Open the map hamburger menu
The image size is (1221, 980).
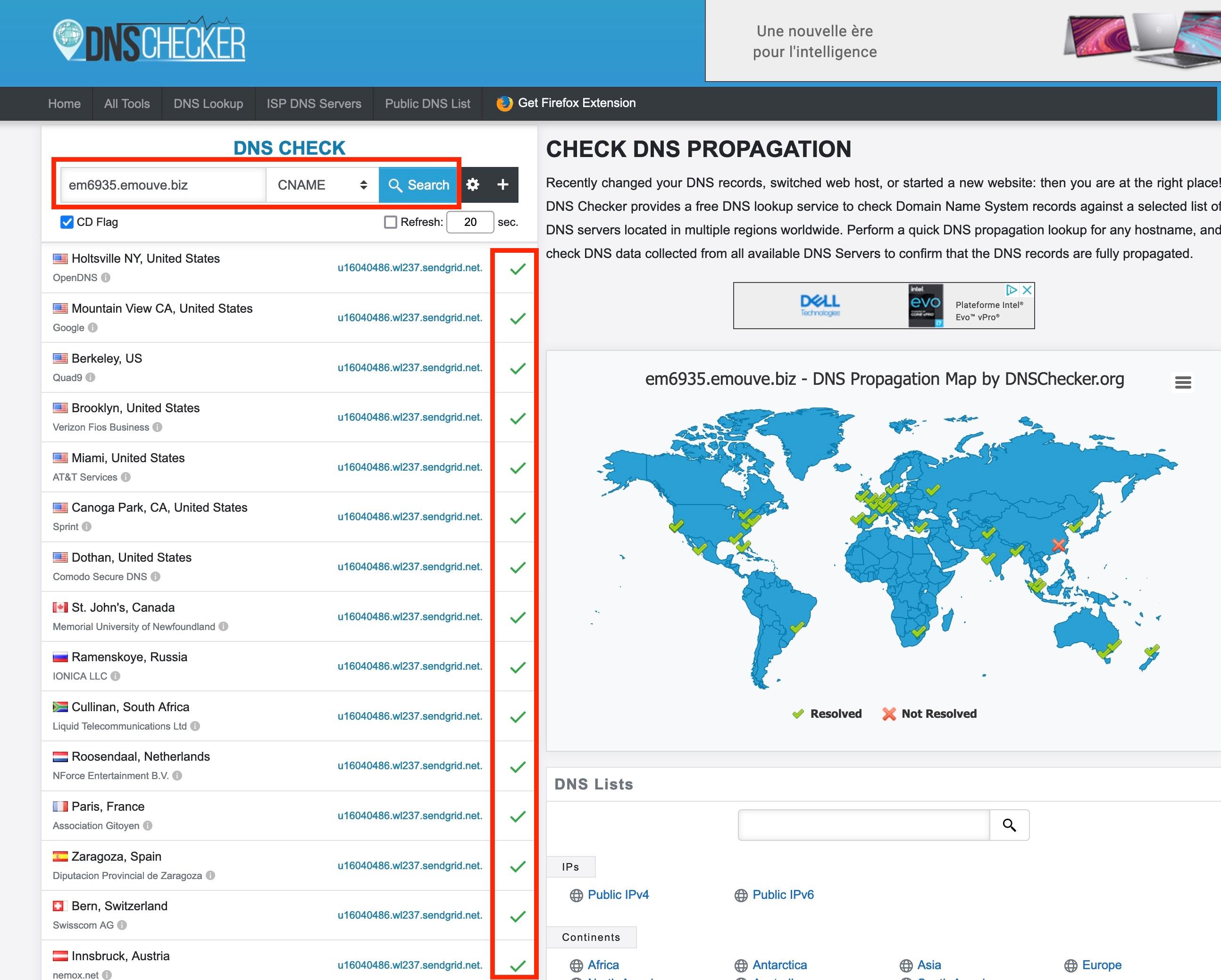click(1183, 382)
